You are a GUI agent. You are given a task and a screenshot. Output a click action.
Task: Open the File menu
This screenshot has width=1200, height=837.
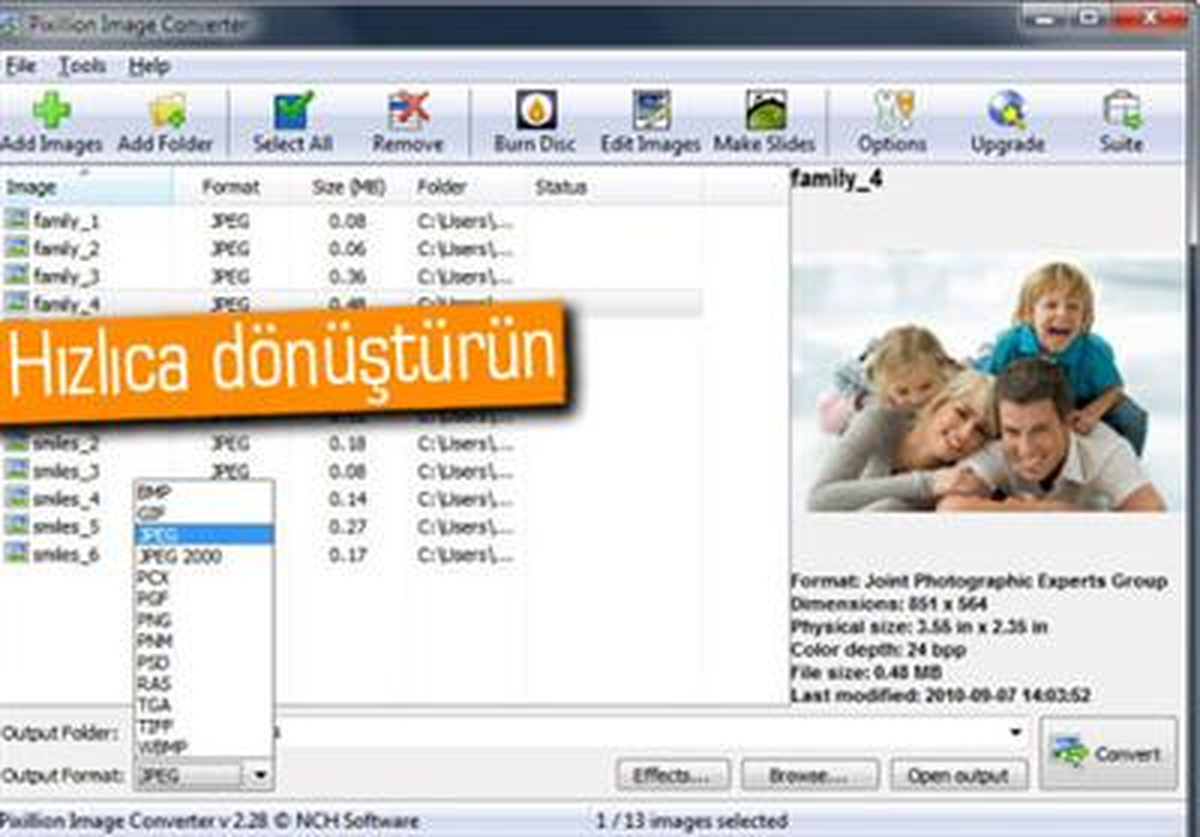20,66
